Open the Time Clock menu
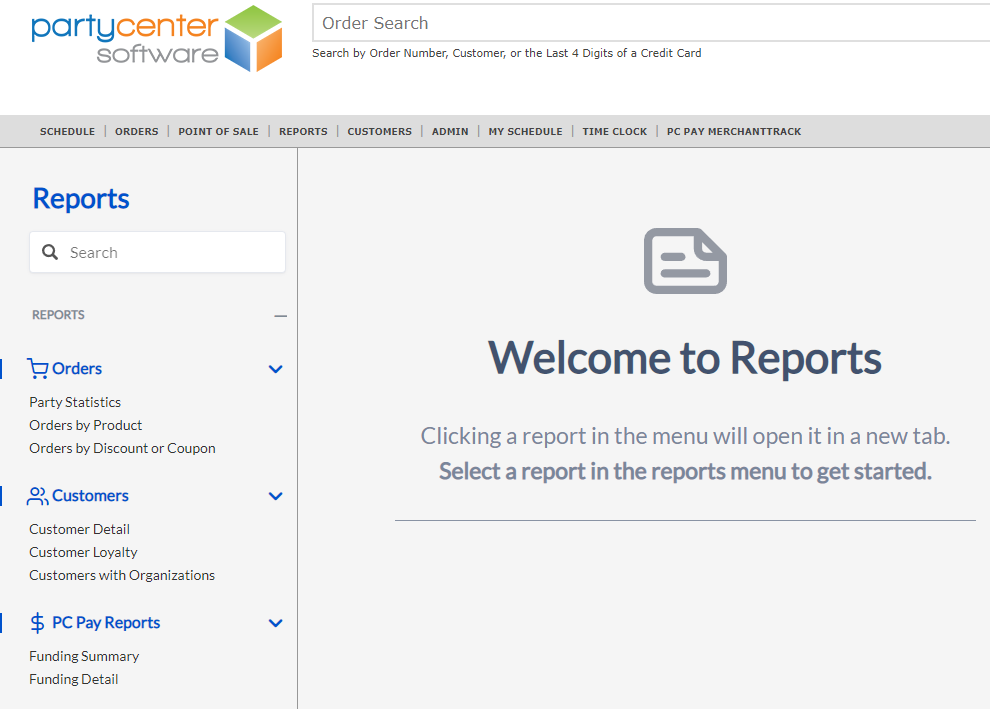 [614, 131]
